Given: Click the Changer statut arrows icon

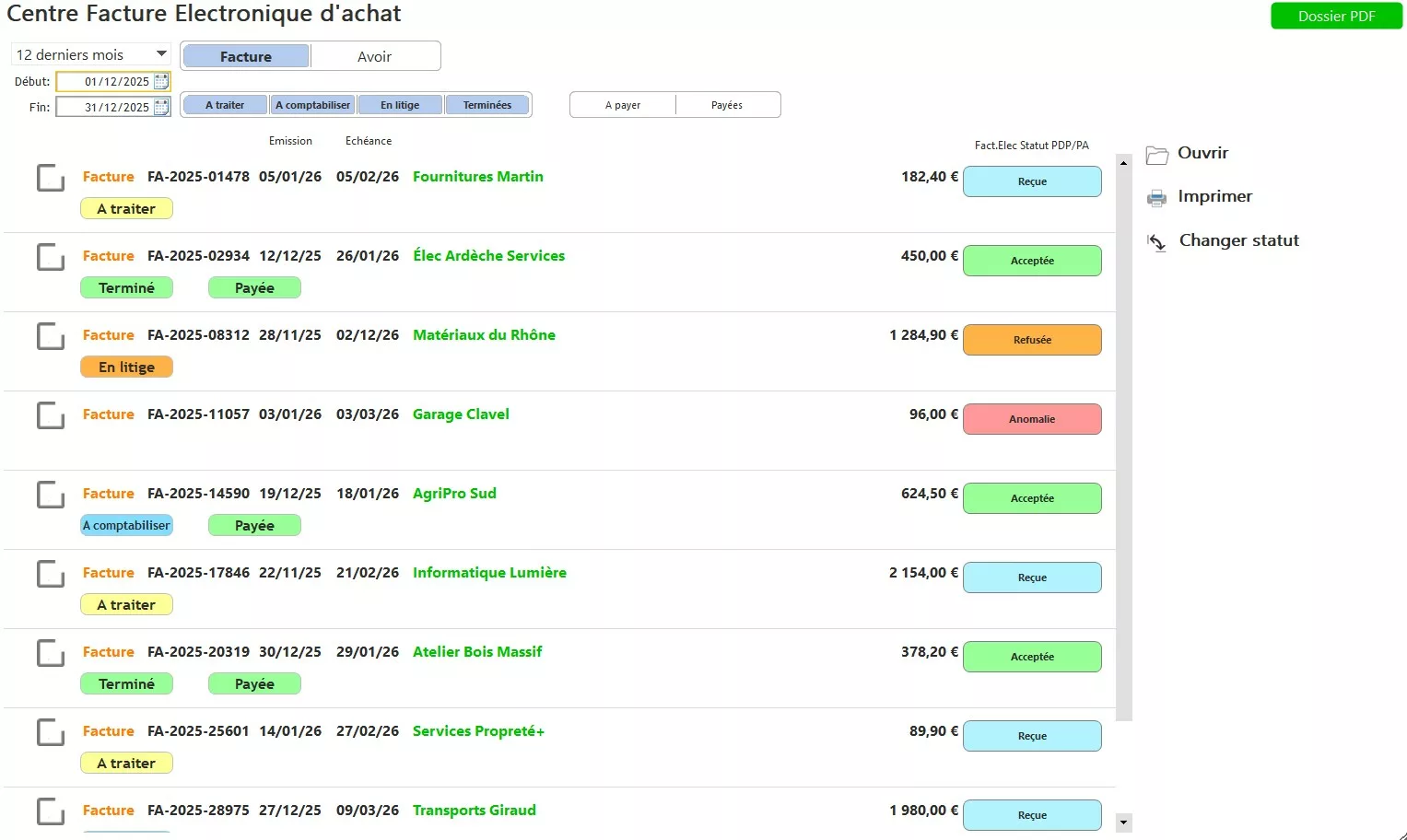Looking at the screenshot, I should 1156,242.
